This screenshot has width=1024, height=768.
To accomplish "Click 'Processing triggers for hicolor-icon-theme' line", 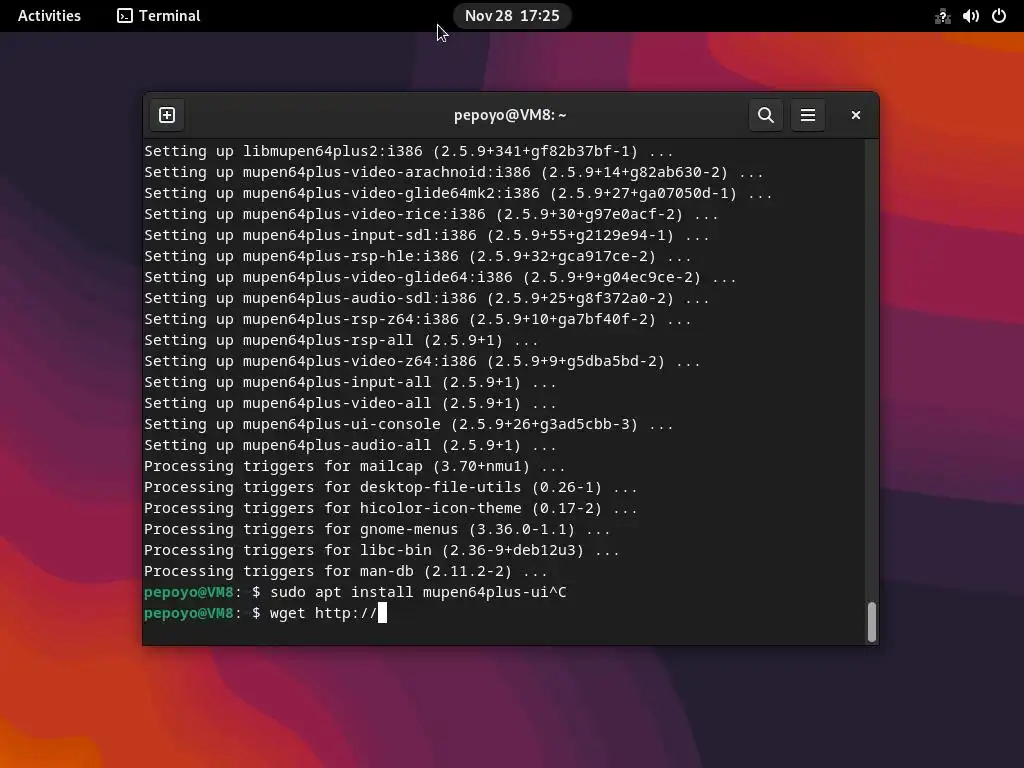I will [391, 509].
